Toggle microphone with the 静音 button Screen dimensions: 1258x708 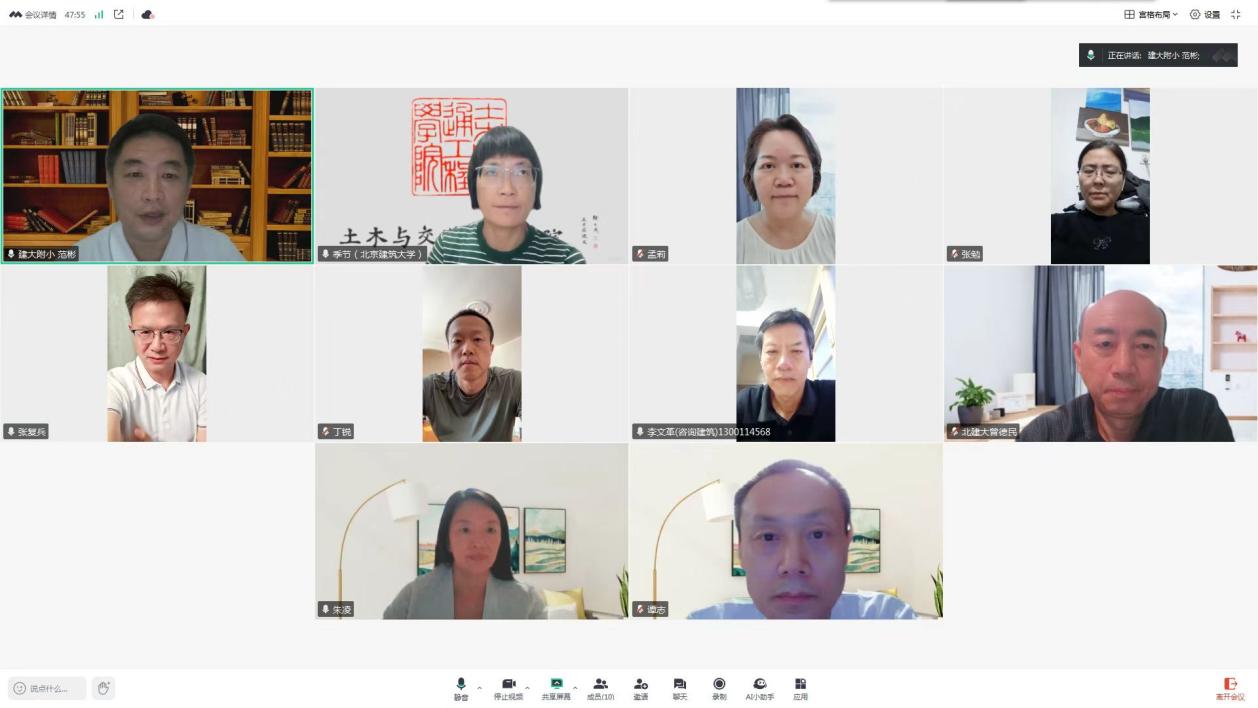point(461,688)
